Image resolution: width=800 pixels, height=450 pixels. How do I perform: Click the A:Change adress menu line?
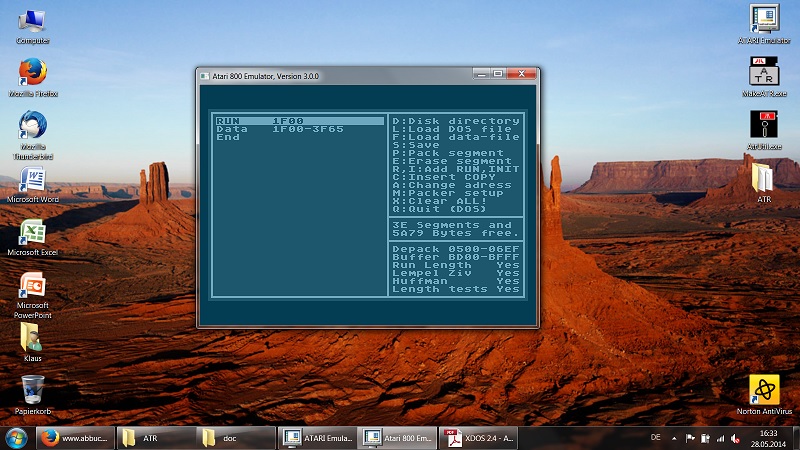(452, 185)
